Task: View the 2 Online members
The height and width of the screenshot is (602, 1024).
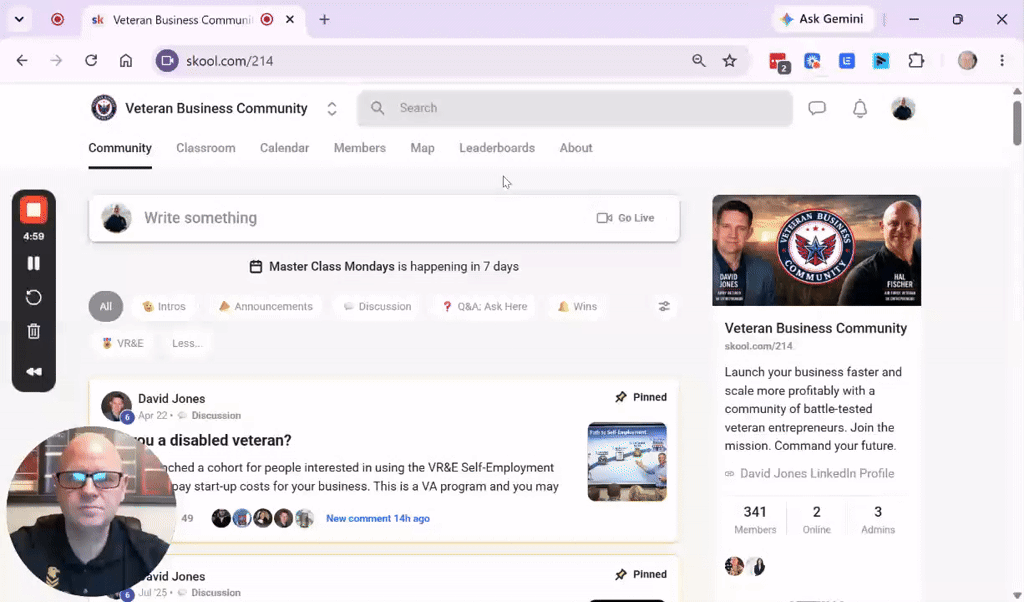Action: tap(816, 520)
